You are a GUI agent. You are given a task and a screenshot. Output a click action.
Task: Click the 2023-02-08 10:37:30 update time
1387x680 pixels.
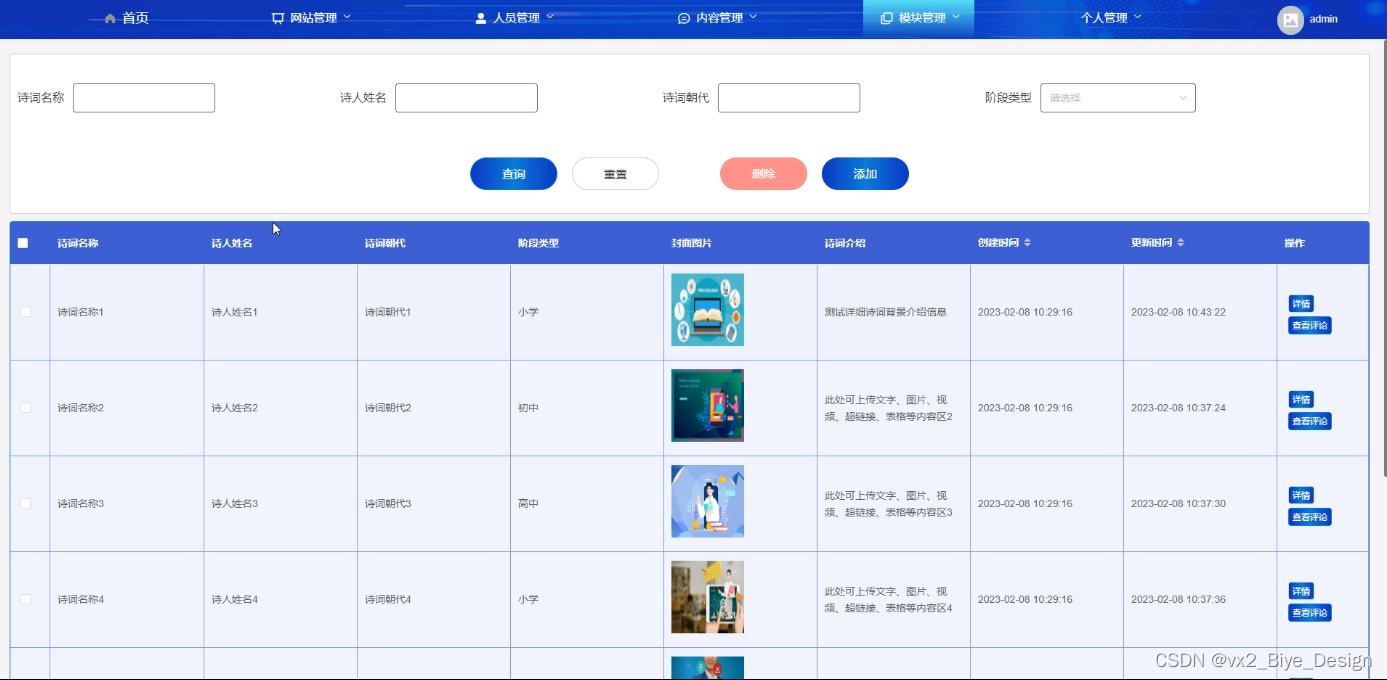tap(1178, 504)
